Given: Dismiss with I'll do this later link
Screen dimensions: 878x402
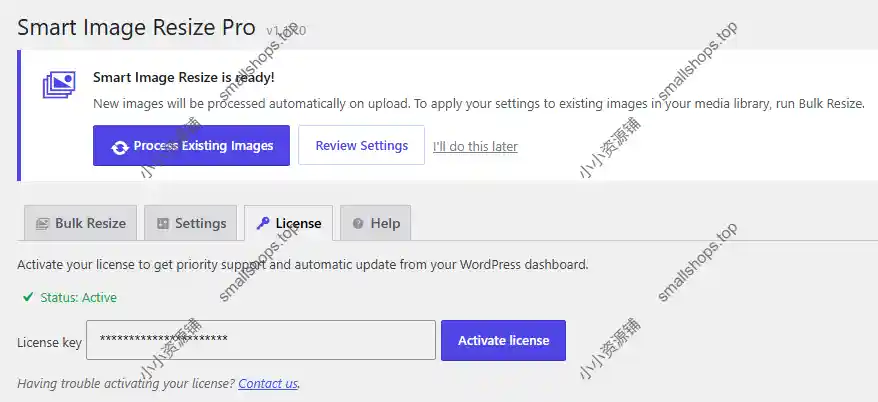Looking at the screenshot, I should click(475, 147).
